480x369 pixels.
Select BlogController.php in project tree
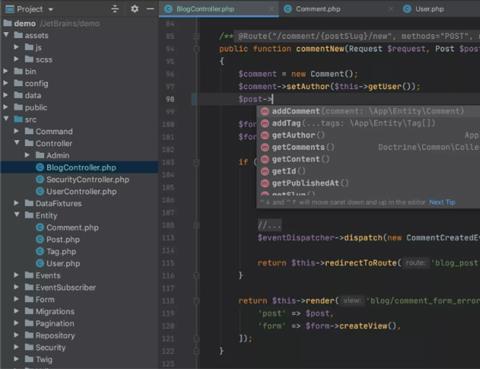pyautogui.click(x=79, y=167)
